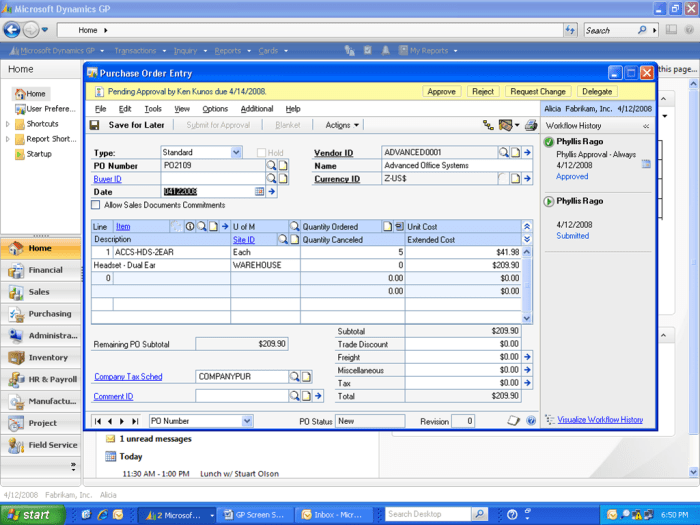Open the U of M lookup magnifier
The image size is (700, 525).
click(294, 226)
